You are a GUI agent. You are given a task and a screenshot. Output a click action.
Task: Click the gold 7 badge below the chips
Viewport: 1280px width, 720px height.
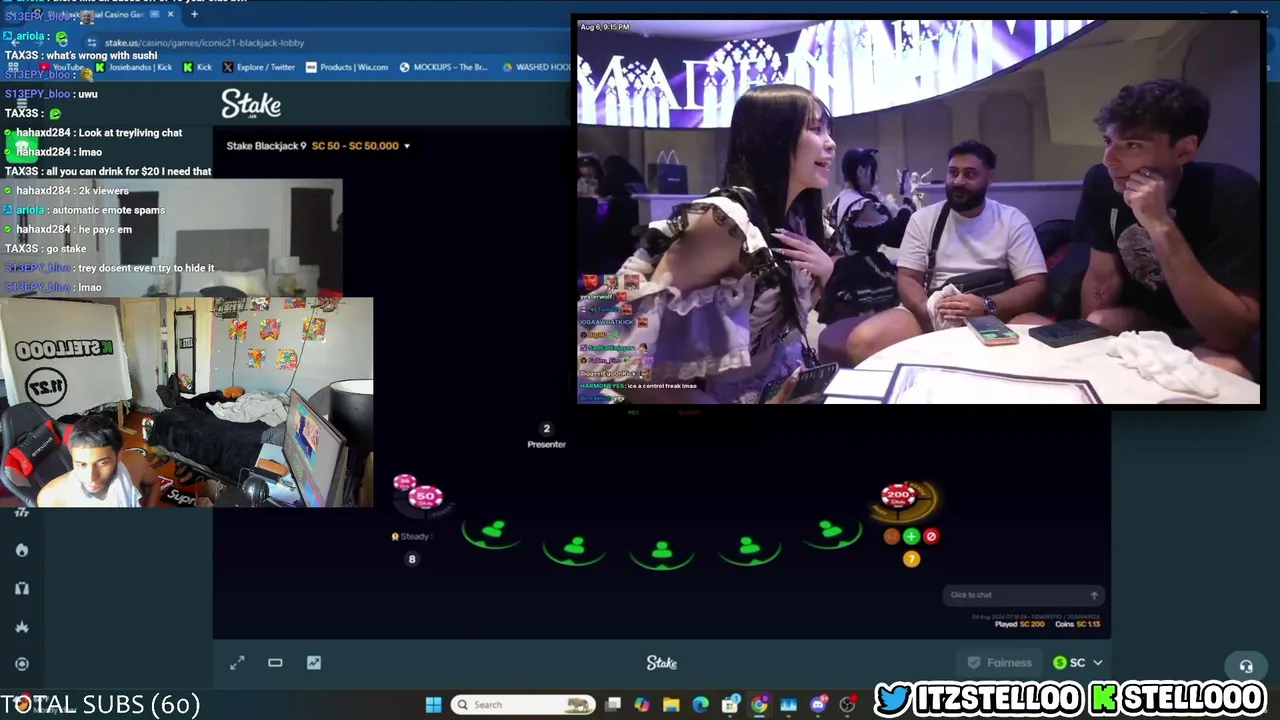(911, 559)
